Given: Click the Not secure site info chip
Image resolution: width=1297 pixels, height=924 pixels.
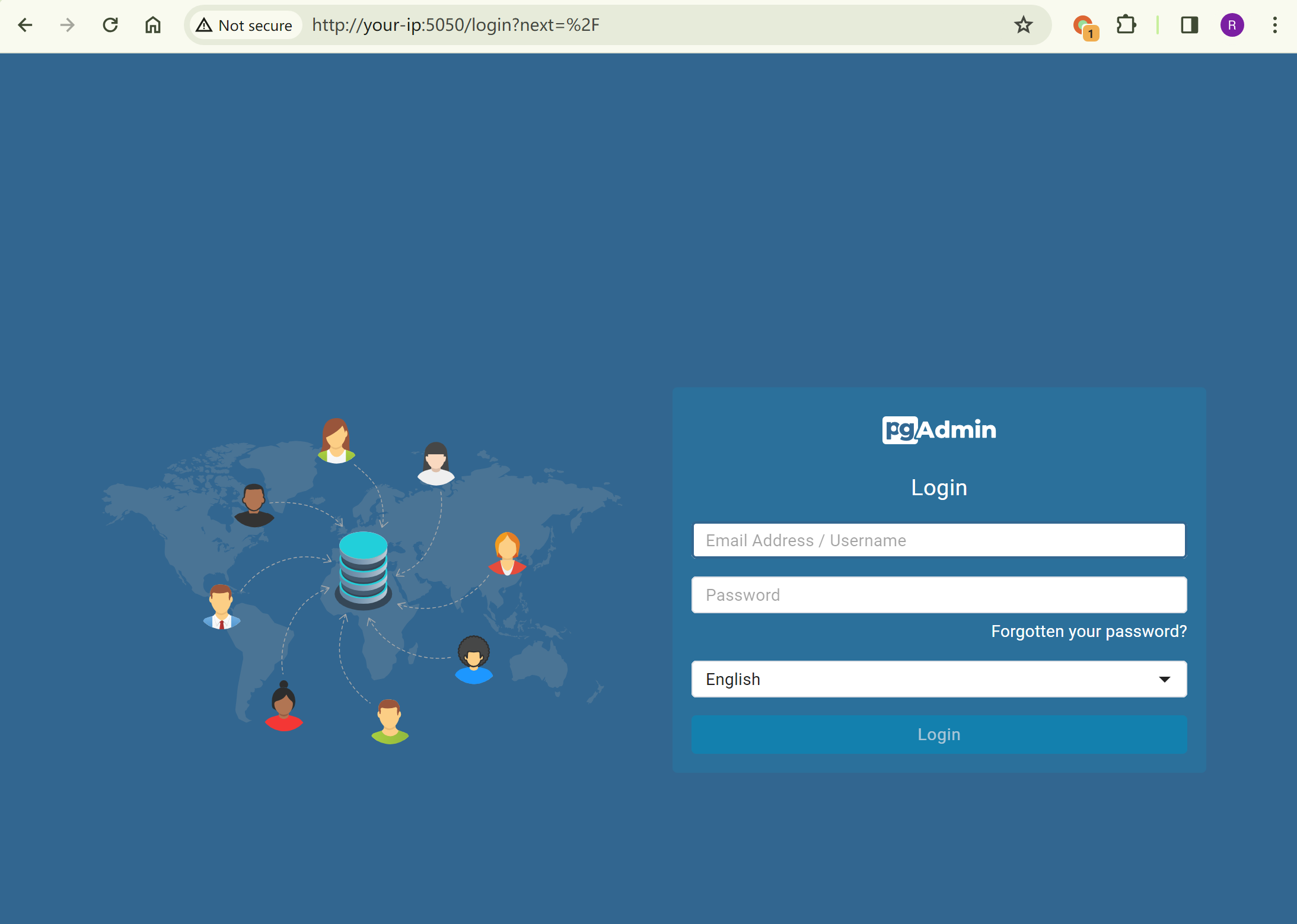Looking at the screenshot, I should [x=246, y=25].
